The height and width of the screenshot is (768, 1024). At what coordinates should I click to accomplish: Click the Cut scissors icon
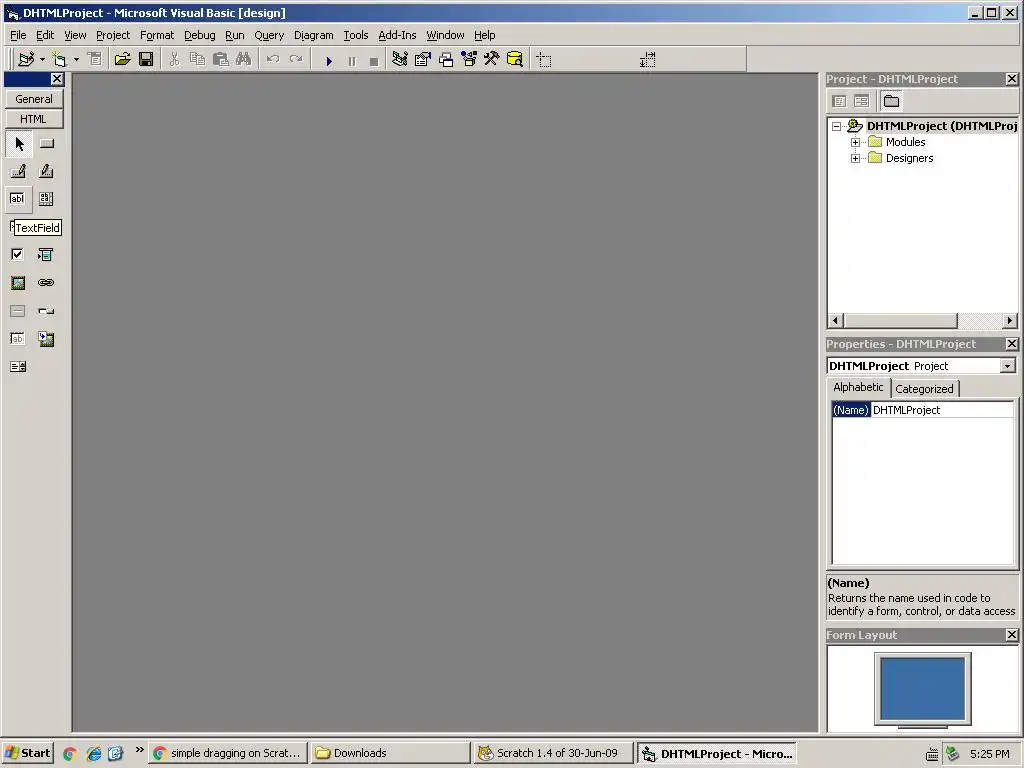coord(174,59)
